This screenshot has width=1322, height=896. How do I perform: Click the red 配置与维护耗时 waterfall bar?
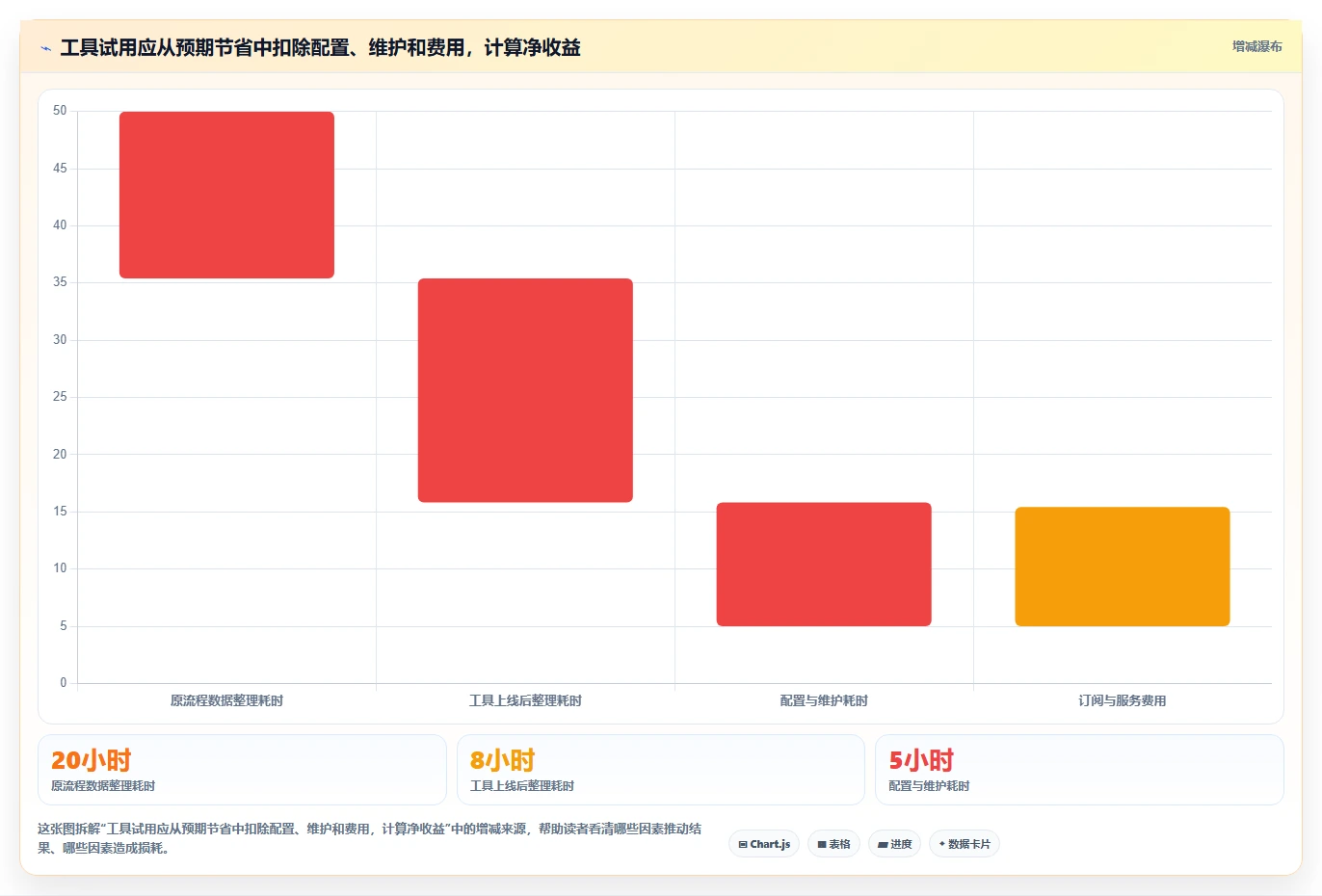point(824,565)
